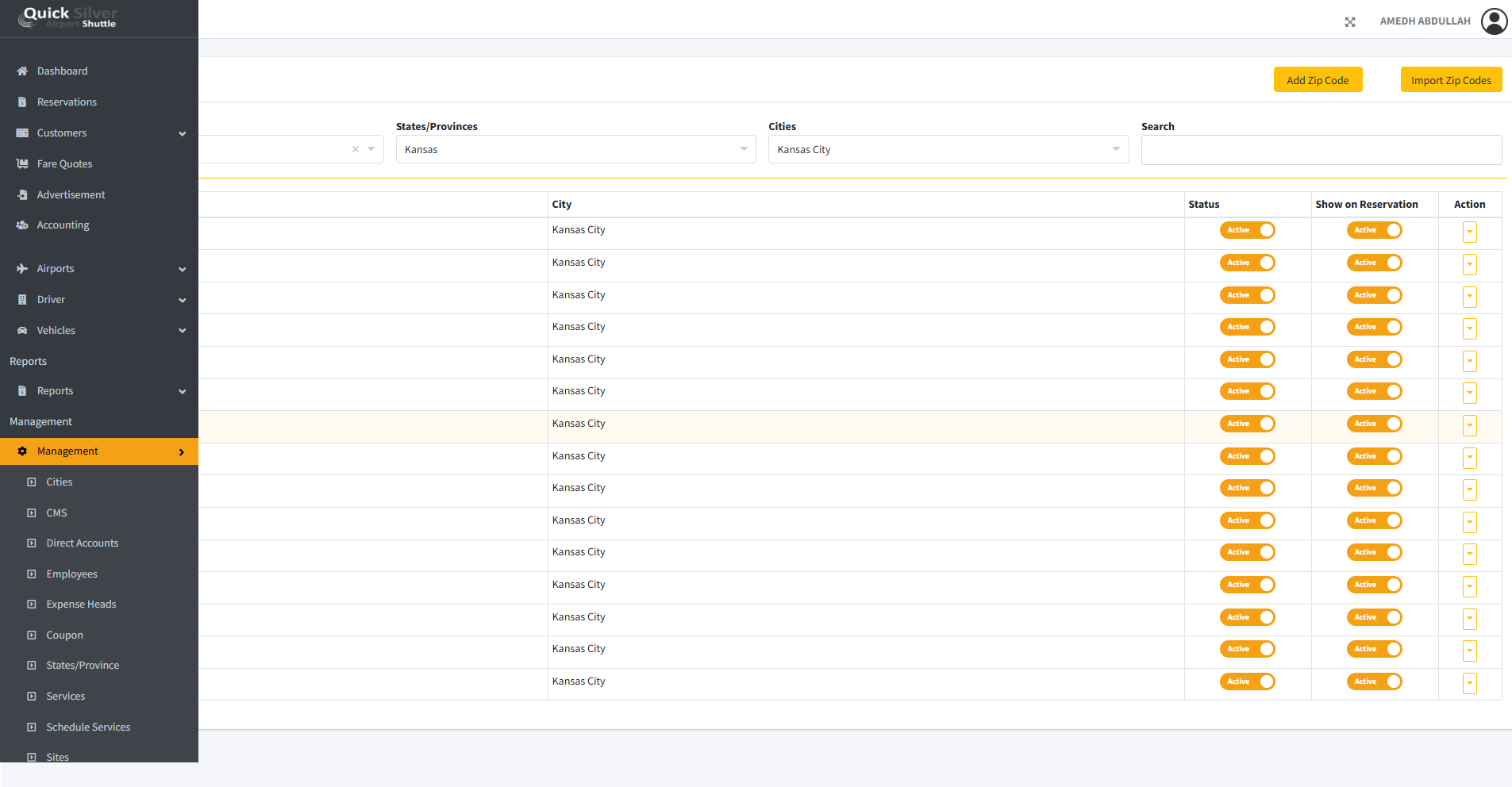Open the States/Provinces Kansas dropdown
The width and height of the screenshot is (1512, 787).
[x=575, y=149]
